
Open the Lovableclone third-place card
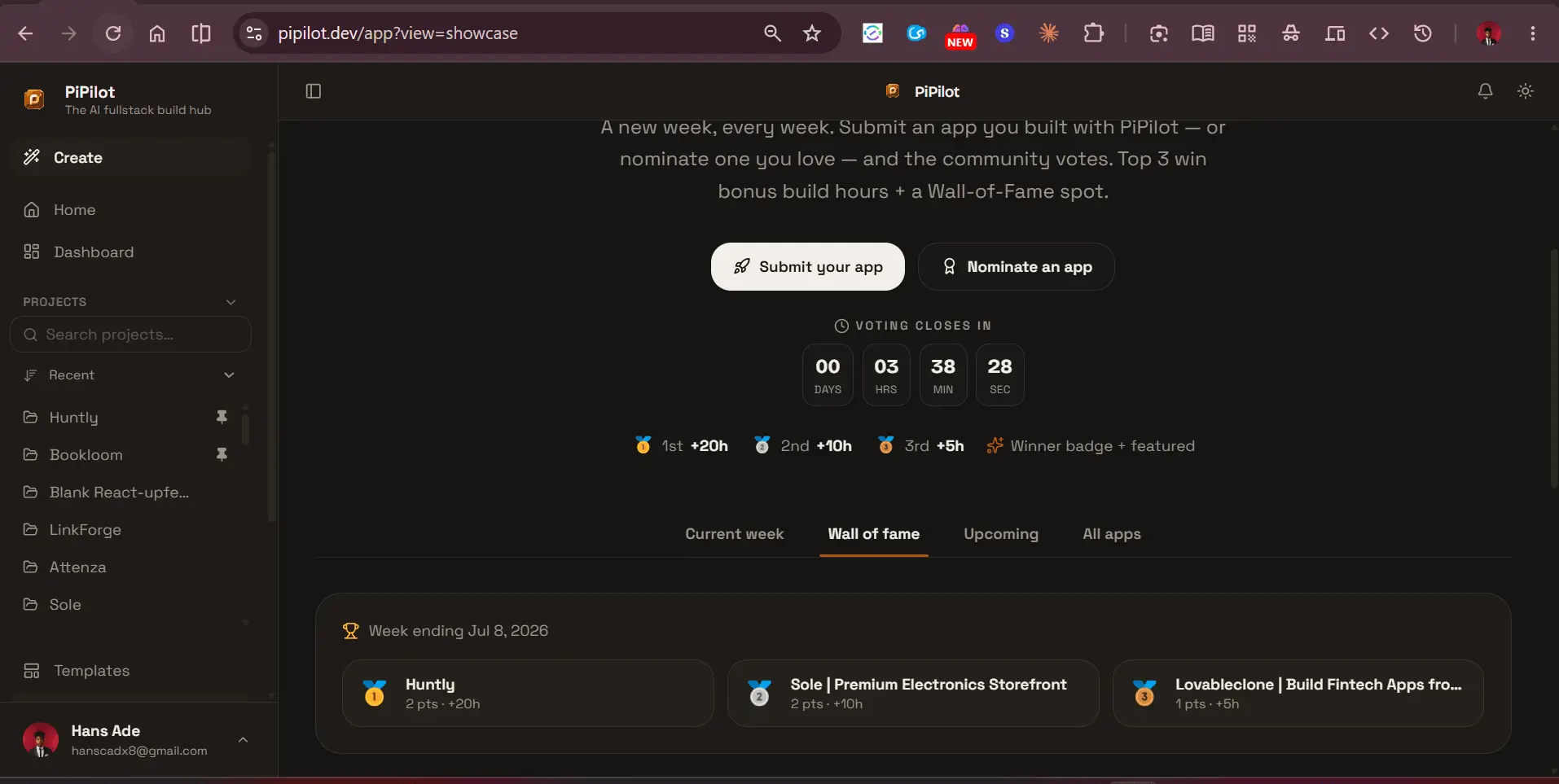[x=1298, y=694]
